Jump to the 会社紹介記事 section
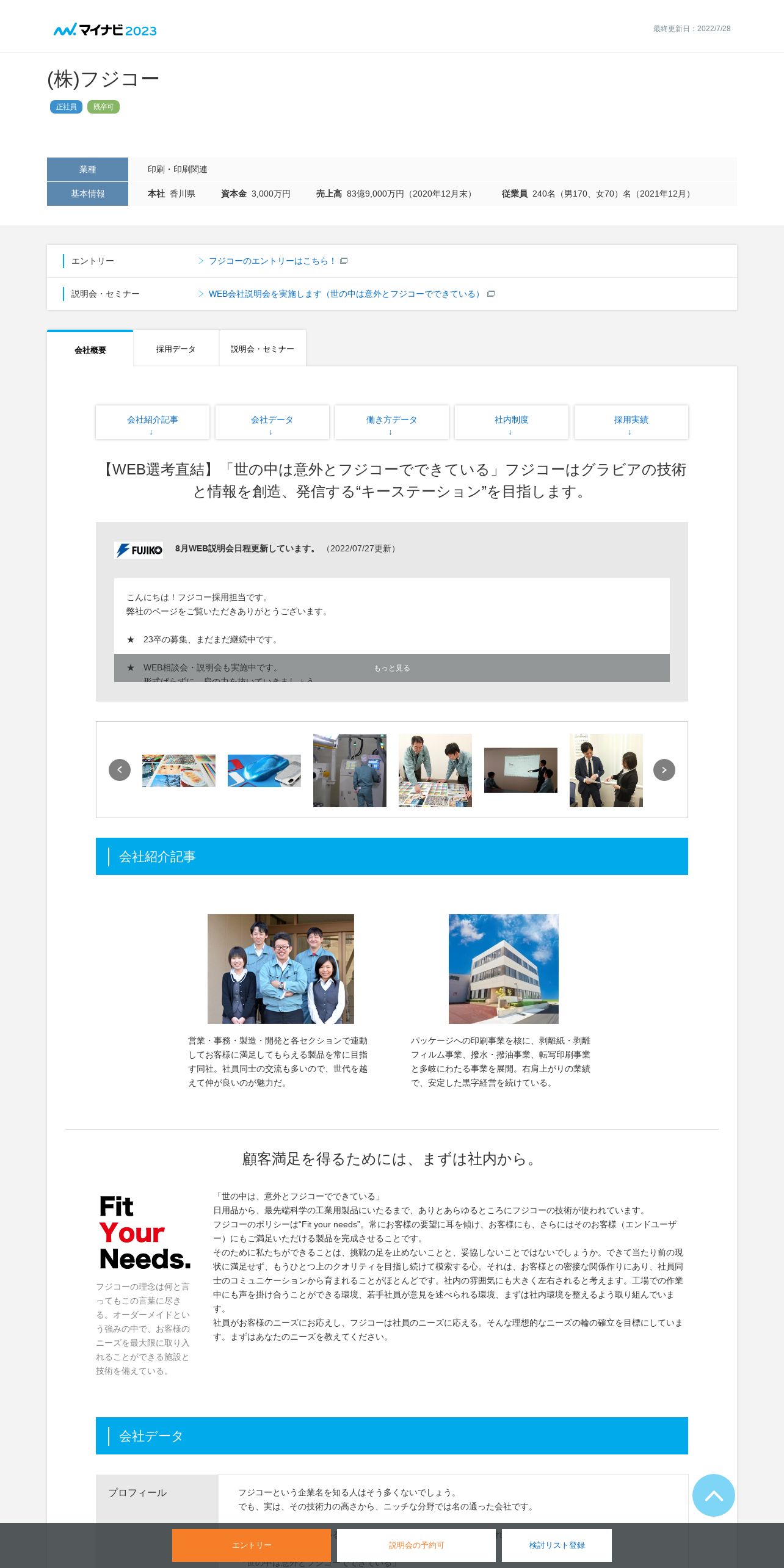Viewport: 784px width, 1568px height. click(153, 422)
